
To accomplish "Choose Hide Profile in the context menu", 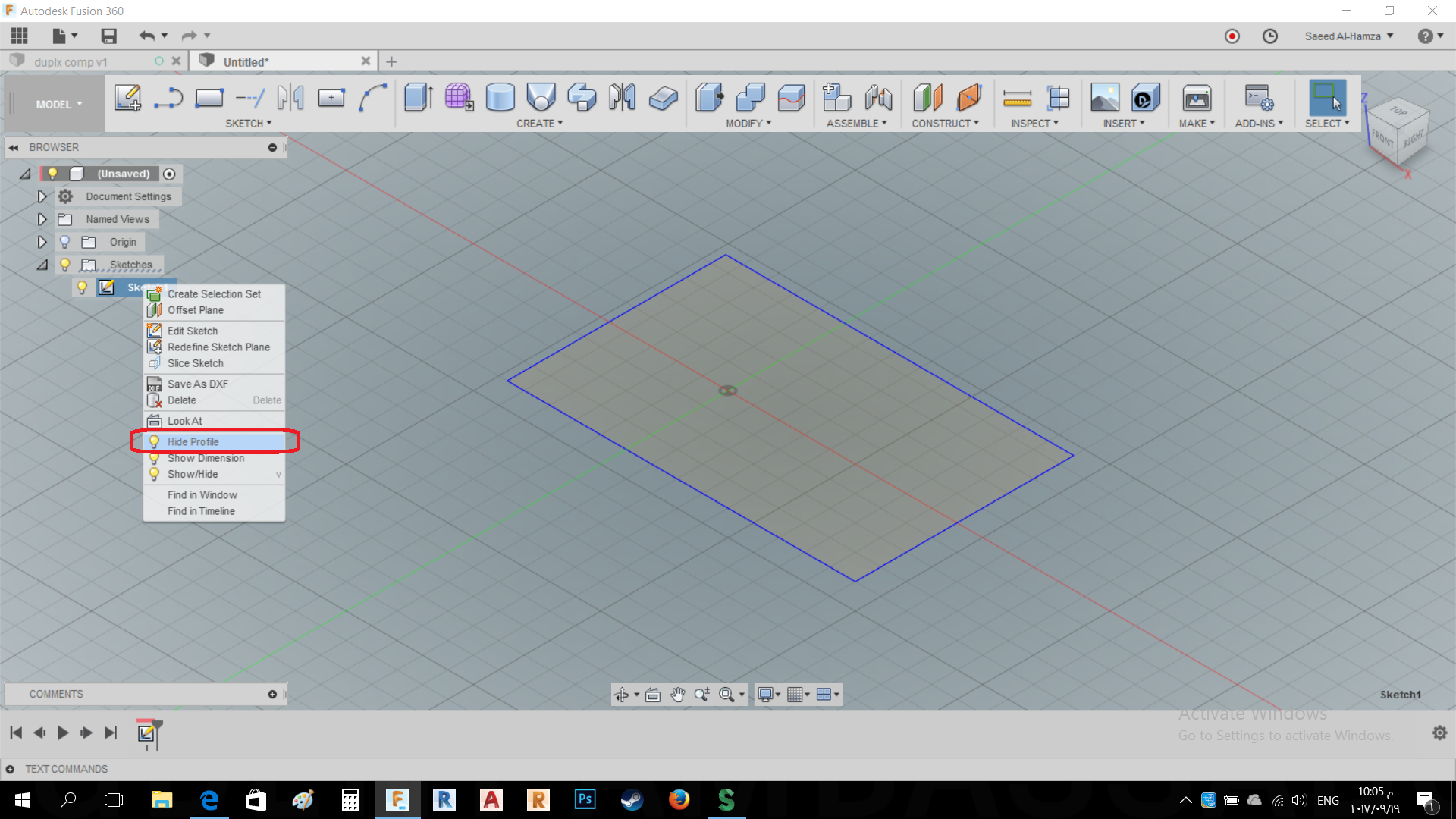I will [x=193, y=441].
